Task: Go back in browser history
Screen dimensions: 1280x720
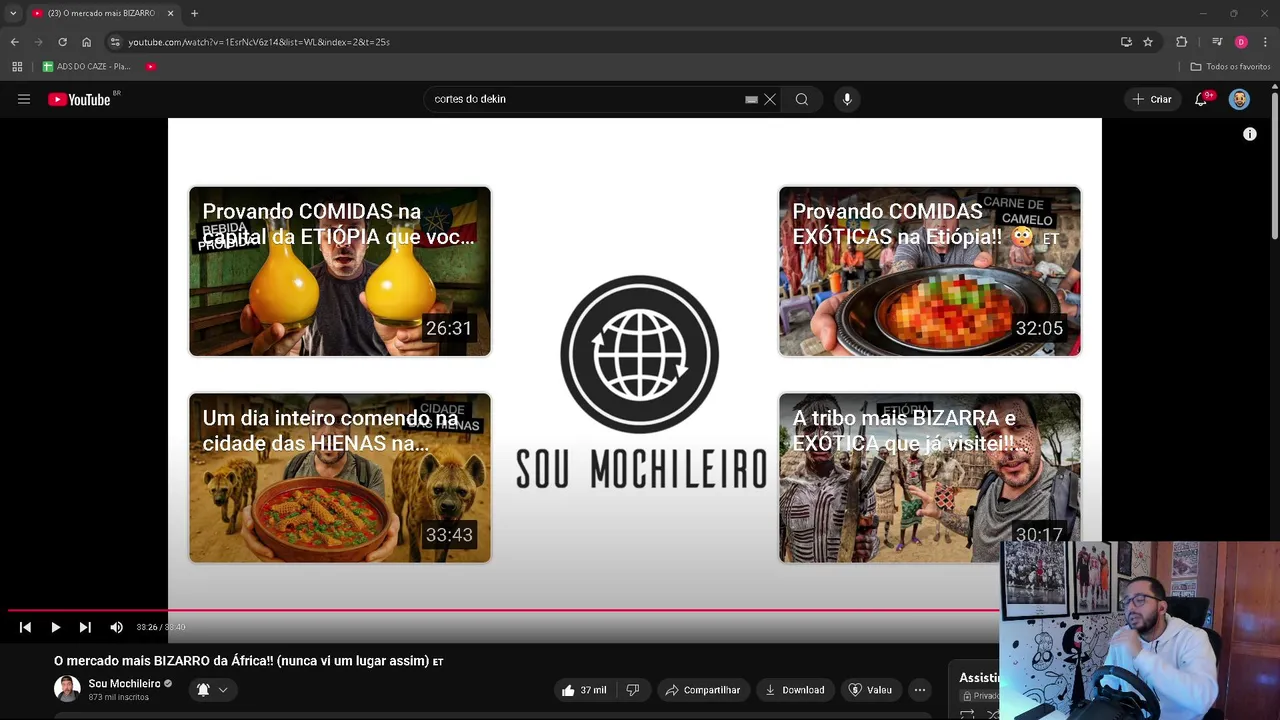Action: click(14, 42)
